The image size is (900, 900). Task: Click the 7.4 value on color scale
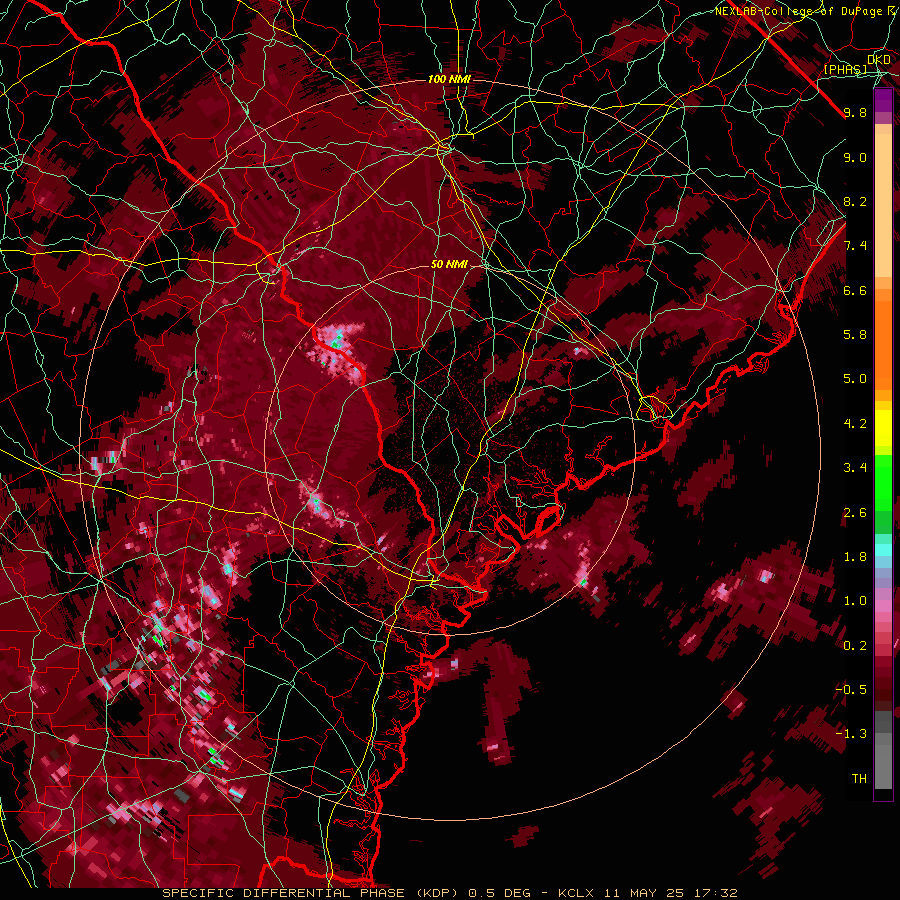855,246
